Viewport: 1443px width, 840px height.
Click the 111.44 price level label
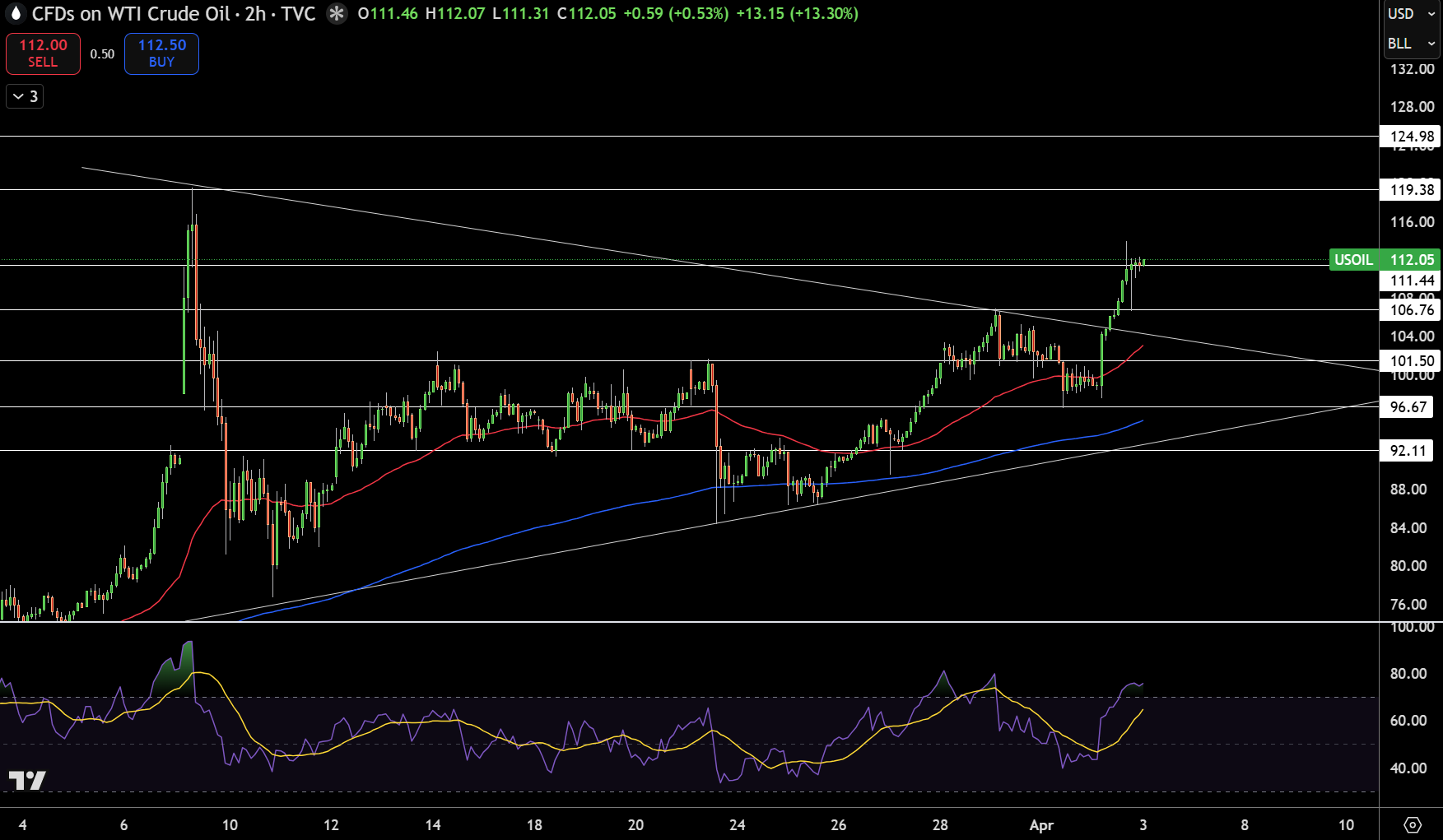(x=1410, y=281)
